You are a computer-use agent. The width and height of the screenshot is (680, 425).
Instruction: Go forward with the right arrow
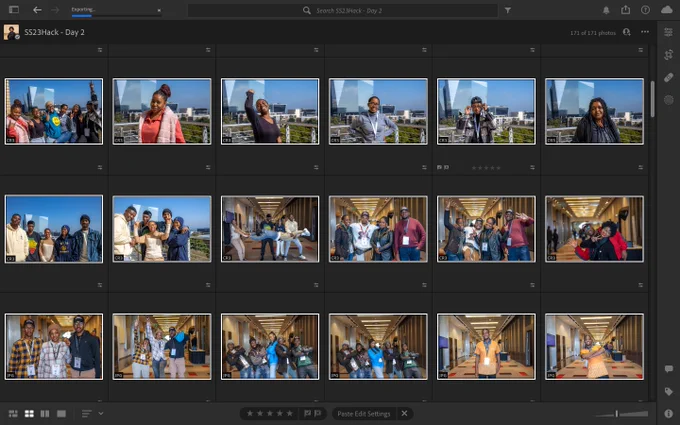click(x=55, y=10)
